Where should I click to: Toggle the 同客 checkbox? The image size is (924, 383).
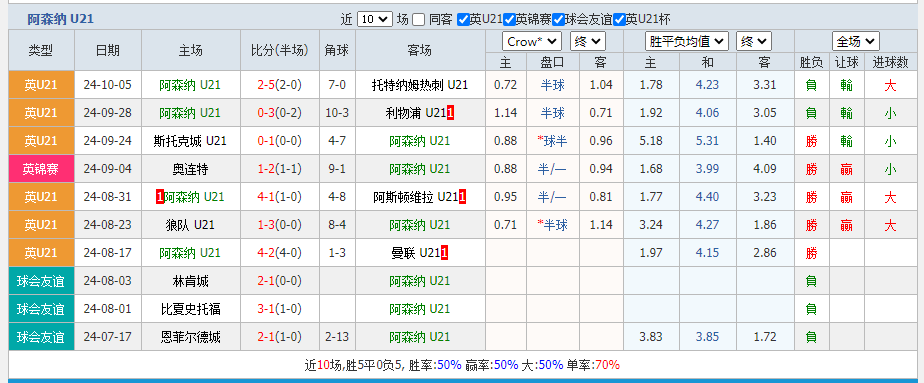[418, 20]
